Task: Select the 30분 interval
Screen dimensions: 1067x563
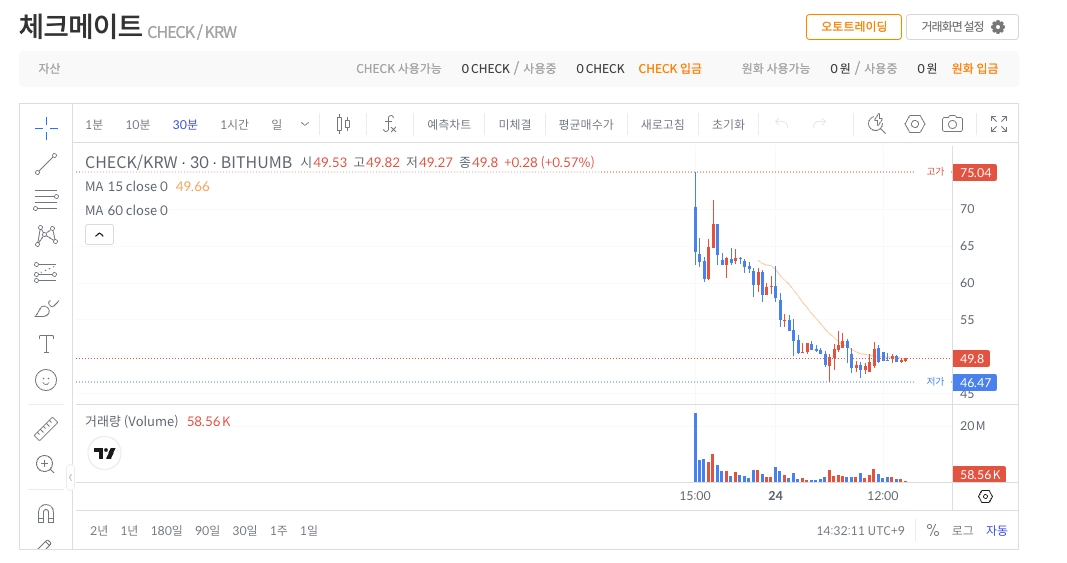Action: [x=184, y=125]
